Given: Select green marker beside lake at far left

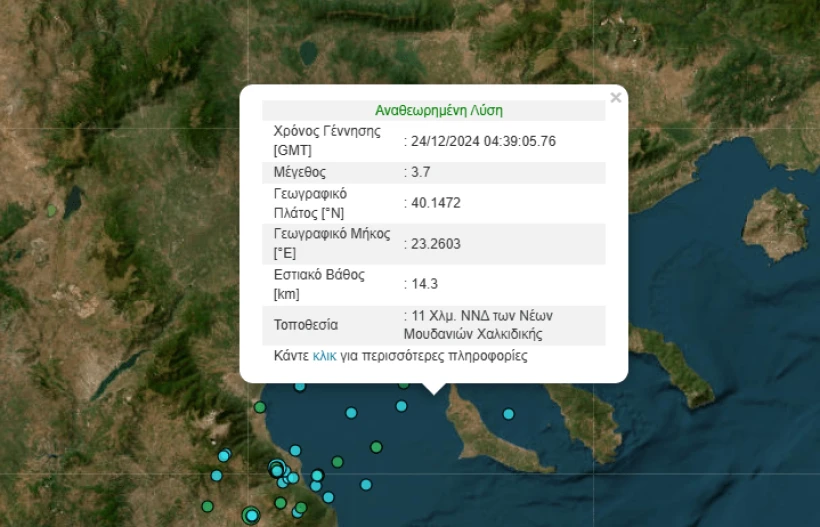Looking at the screenshot, I should click(x=52, y=211).
